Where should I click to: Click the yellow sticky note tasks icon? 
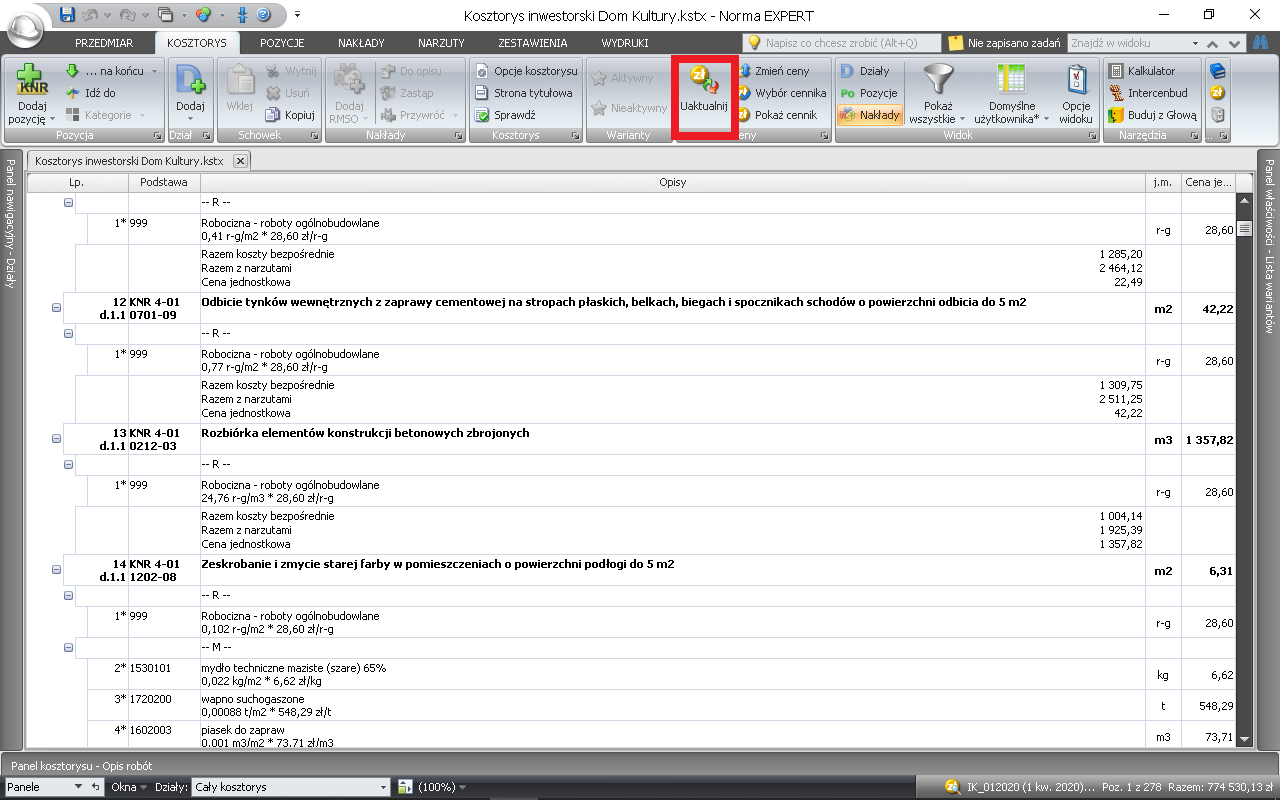coord(956,43)
